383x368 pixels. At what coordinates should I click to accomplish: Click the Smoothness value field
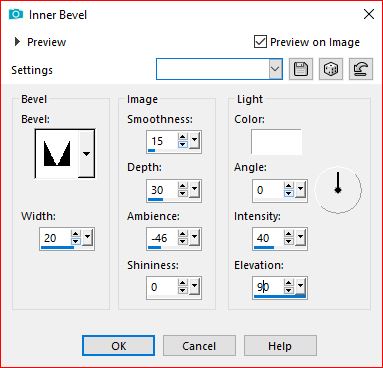pyautogui.click(x=162, y=141)
